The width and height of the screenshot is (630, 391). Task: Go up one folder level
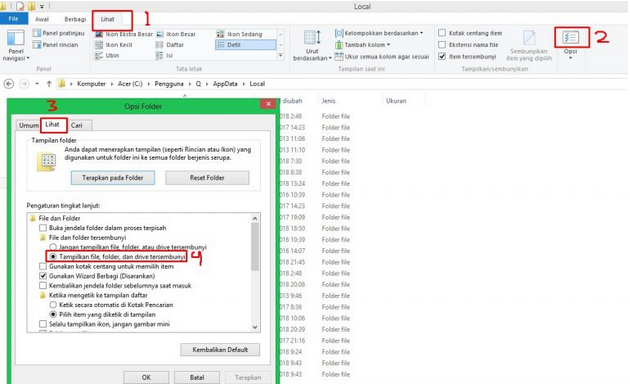click(x=49, y=84)
